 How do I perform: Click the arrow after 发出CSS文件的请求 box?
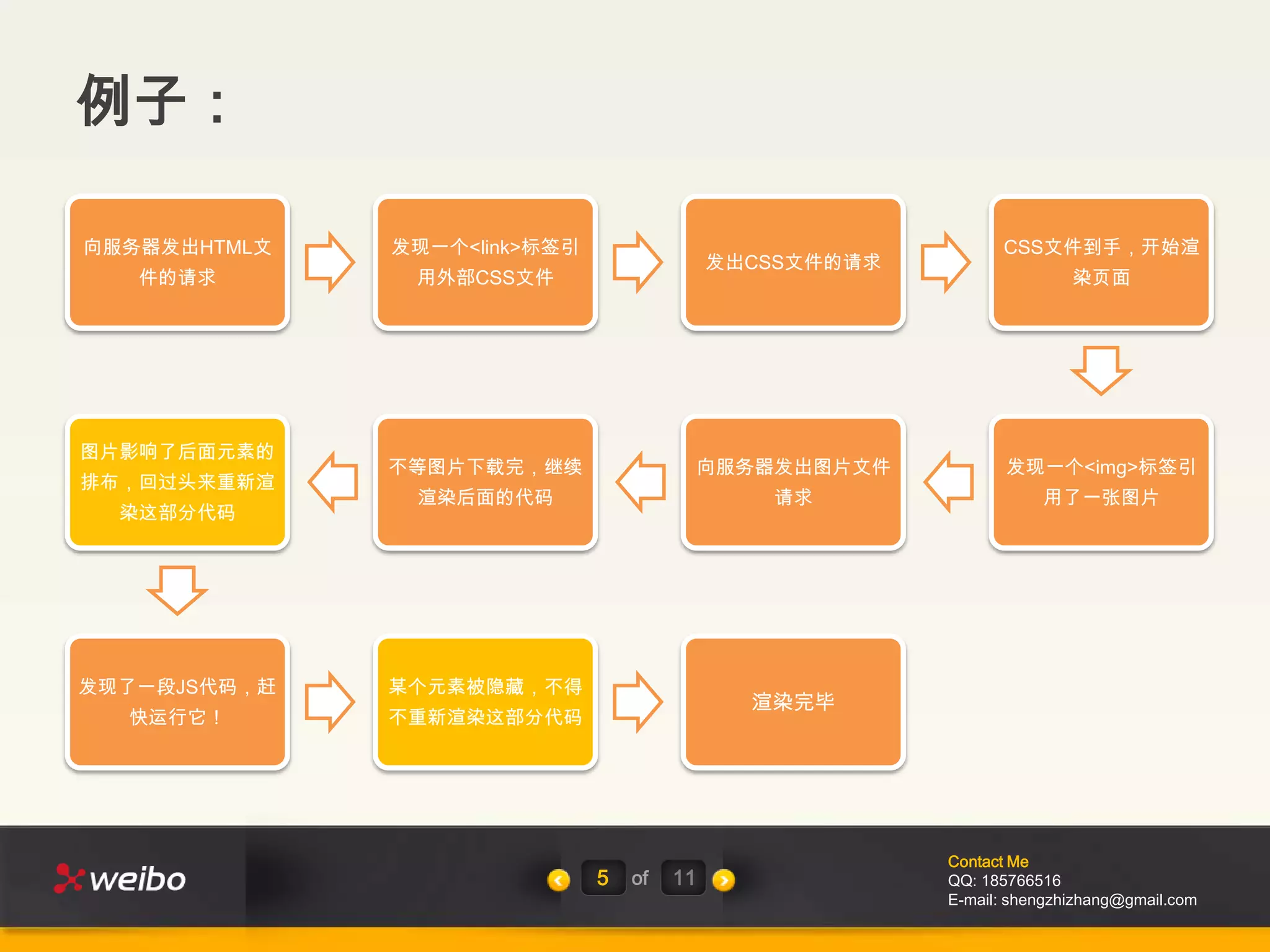click(x=946, y=262)
